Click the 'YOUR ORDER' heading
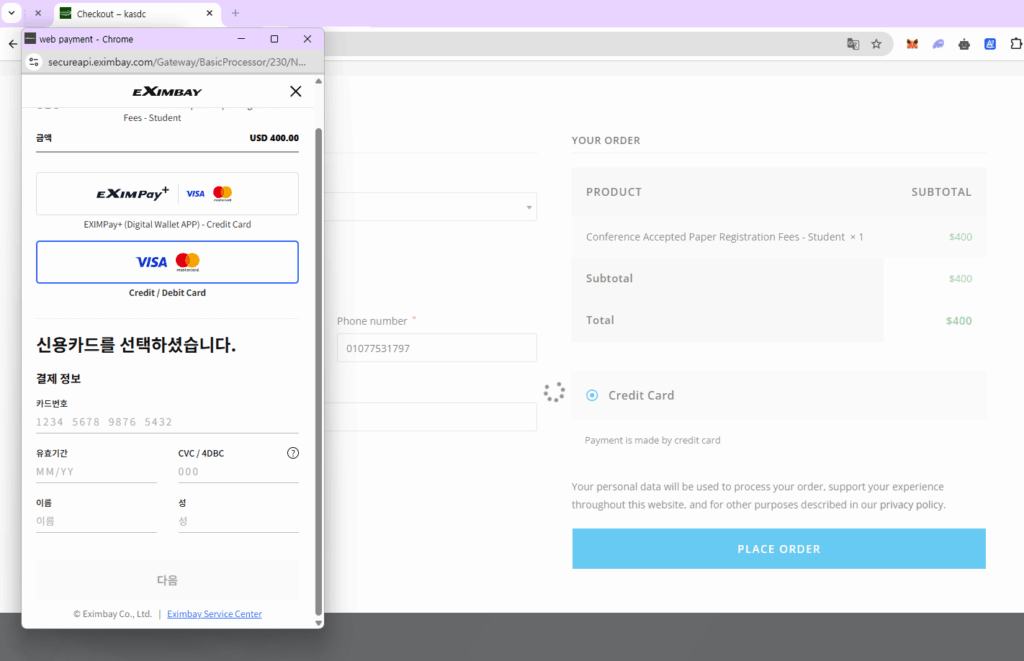Viewport: 1024px width, 661px height. 606,140
